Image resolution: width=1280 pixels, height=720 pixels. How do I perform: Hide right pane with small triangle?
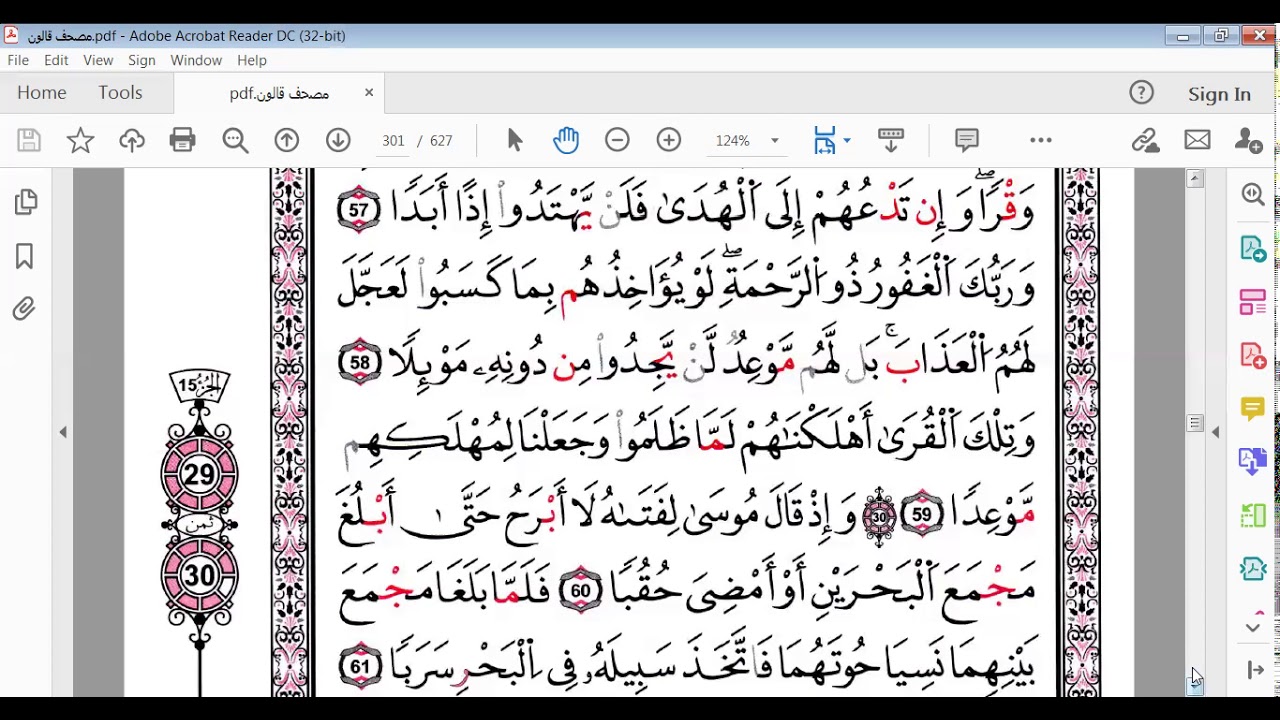pos(1215,432)
